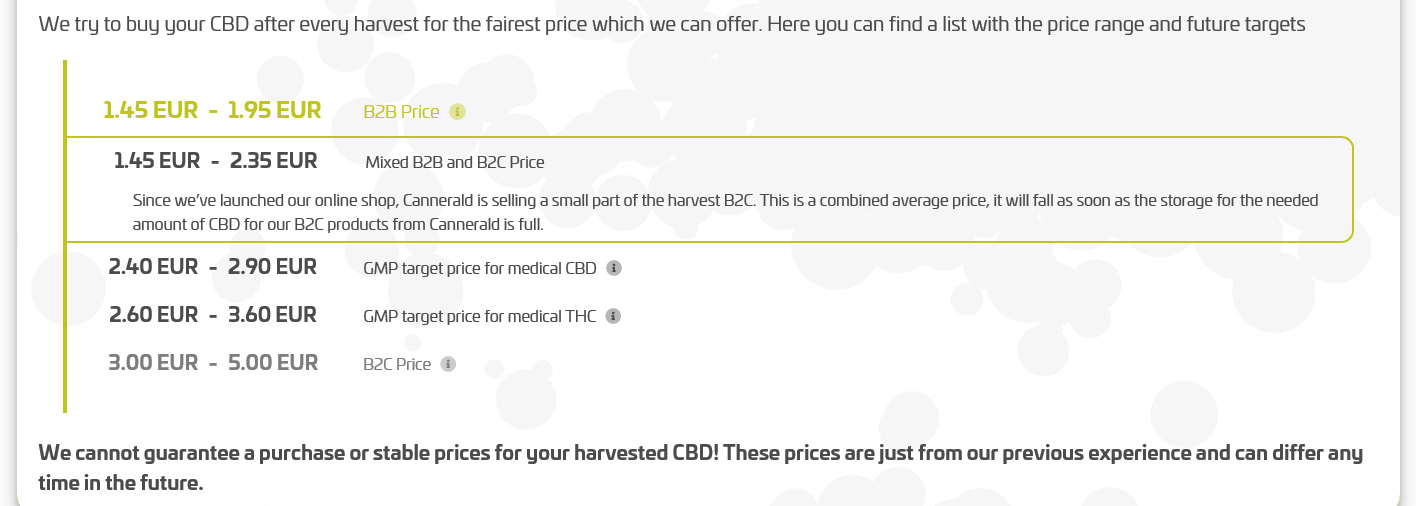Select the 1.45 EUR - 2.35 EUR range
The height and width of the screenshot is (506, 1416).
(x=216, y=160)
